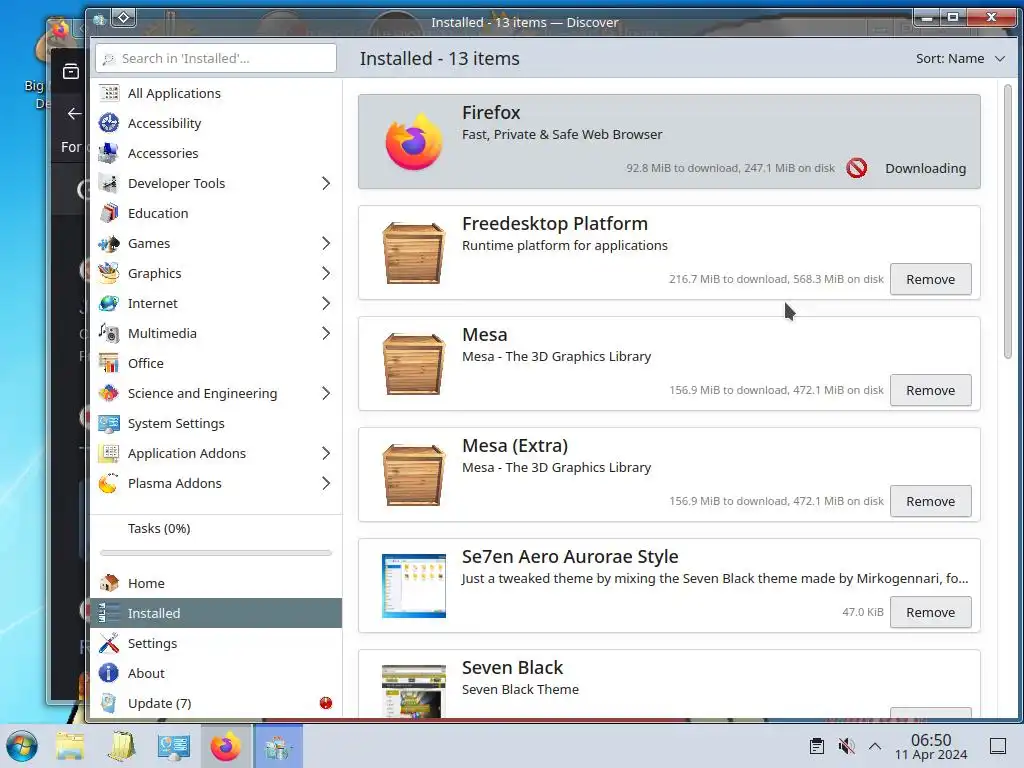
Task: Click the Accessories category icon
Action: click(108, 153)
